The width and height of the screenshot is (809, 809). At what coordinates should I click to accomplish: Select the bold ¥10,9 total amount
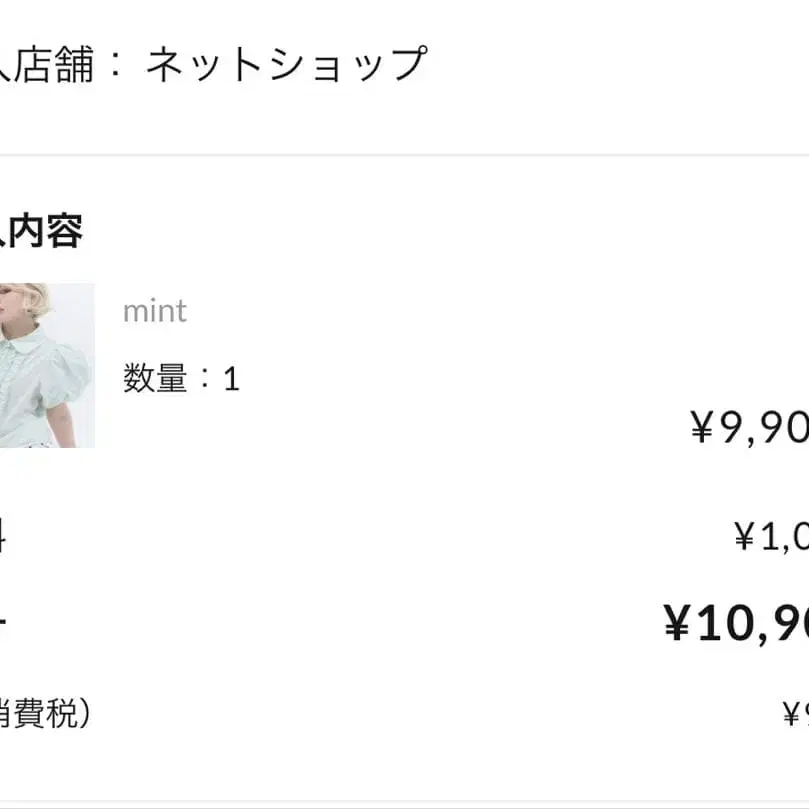(736, 624)
